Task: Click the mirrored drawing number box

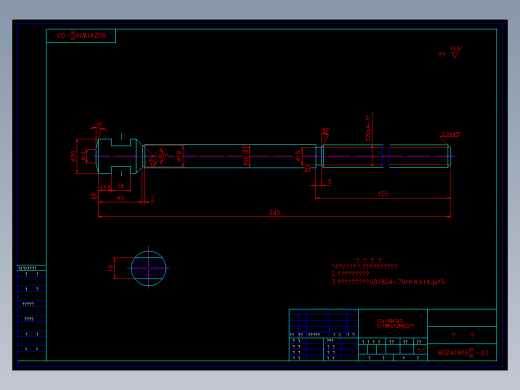Action: coord(81,36)
